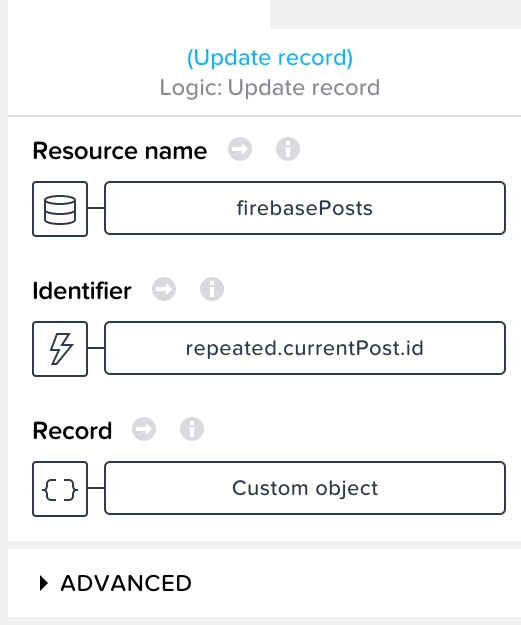This screenshot has height=625, width=521.
Task: Click the Record label
Action: click(x=72, y=431)
